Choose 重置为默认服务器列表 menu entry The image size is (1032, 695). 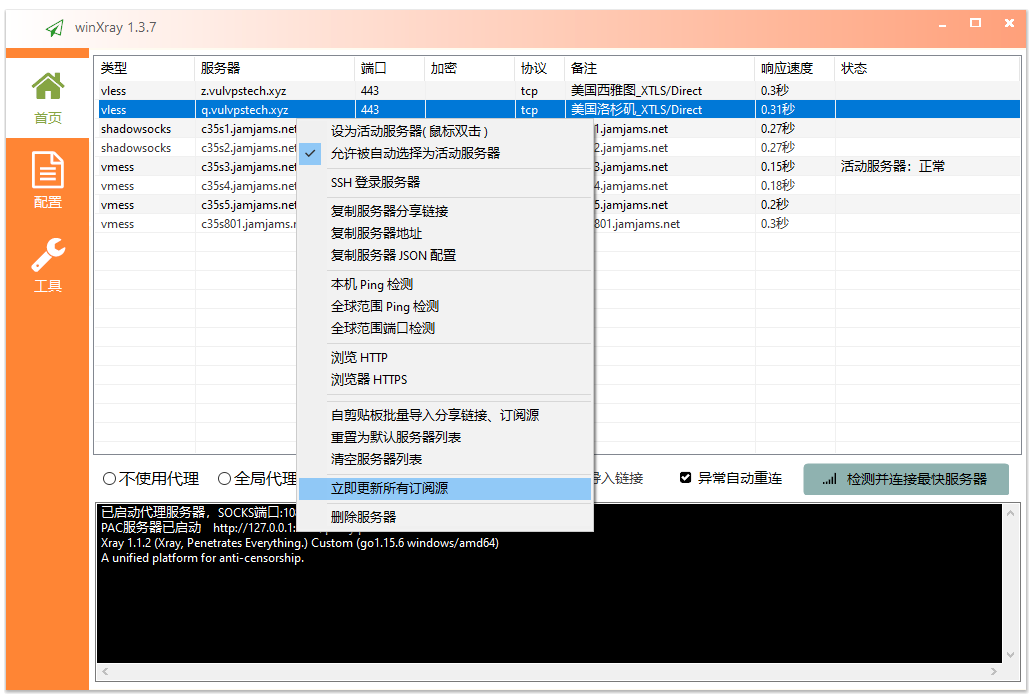tap(446, 437)
